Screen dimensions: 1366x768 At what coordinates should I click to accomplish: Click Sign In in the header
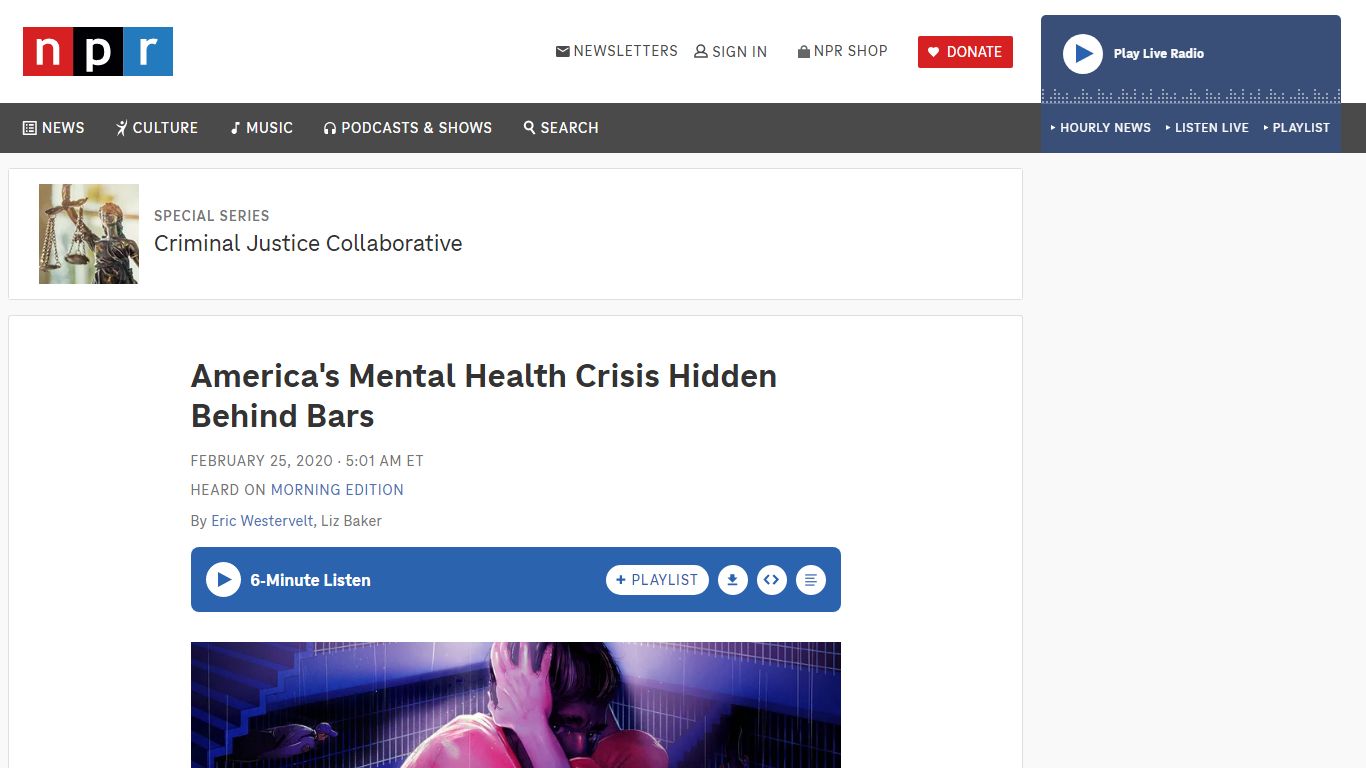pyautogui.click(x=731, y=52)
